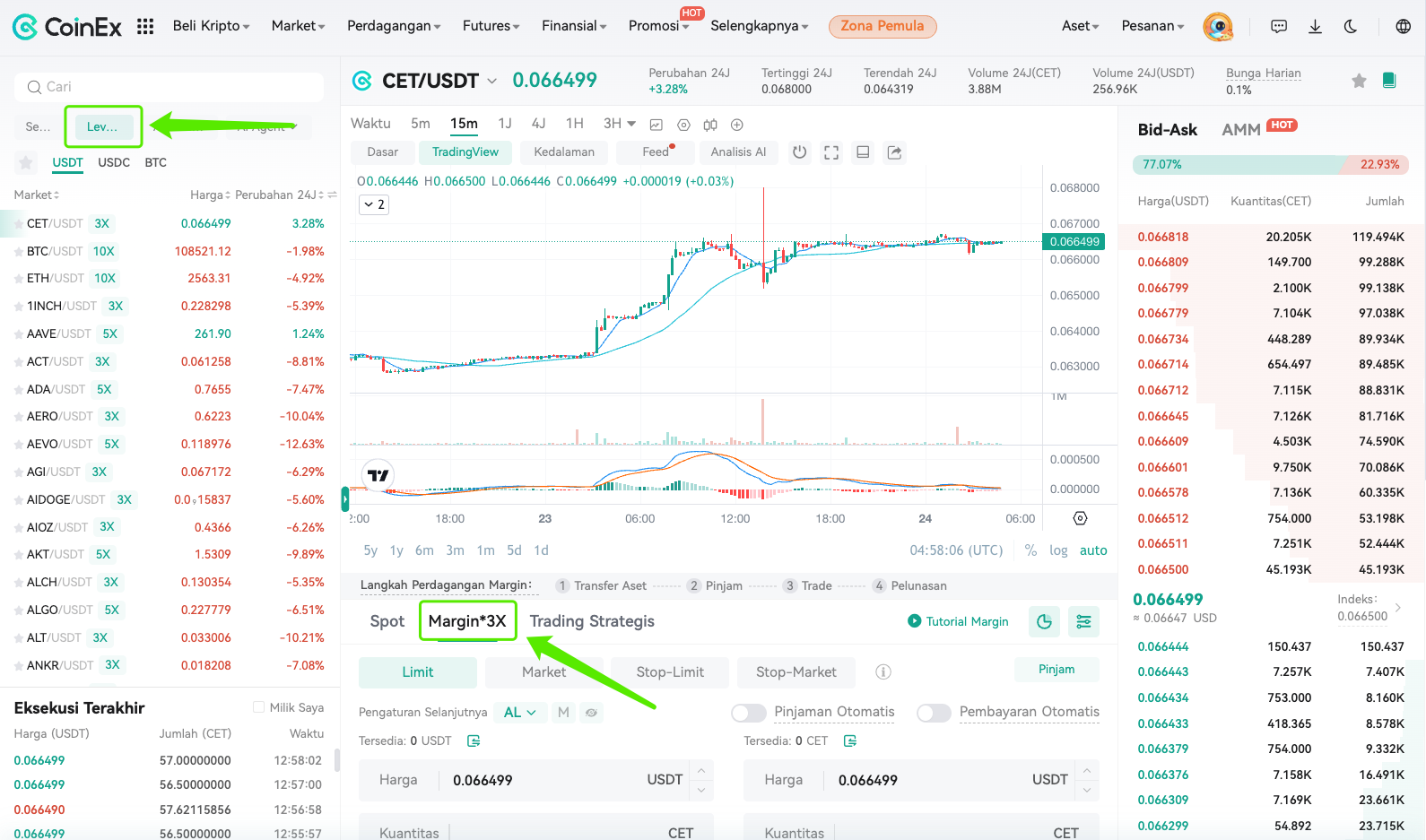Toggle the eye visibility icon

[x=591, y=713]
